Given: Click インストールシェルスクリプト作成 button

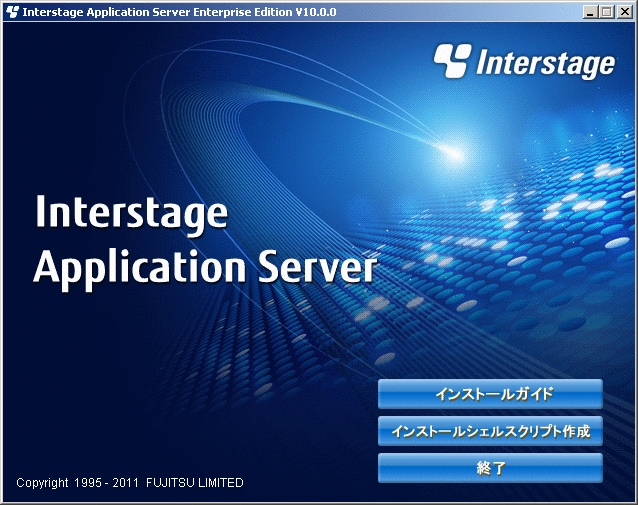Looking at the screenshot, I should 490,431.
